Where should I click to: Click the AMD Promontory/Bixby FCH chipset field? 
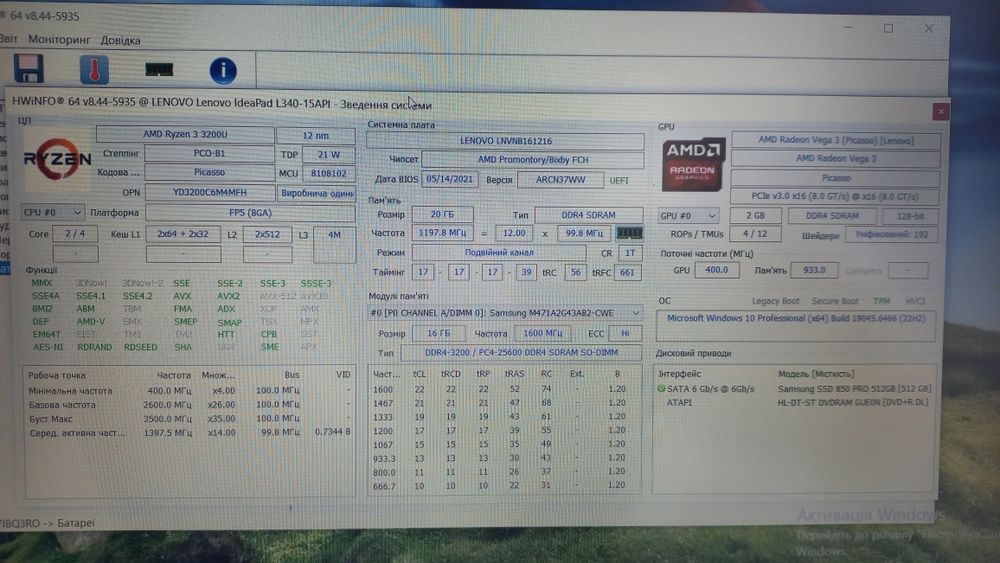[533, 159]
